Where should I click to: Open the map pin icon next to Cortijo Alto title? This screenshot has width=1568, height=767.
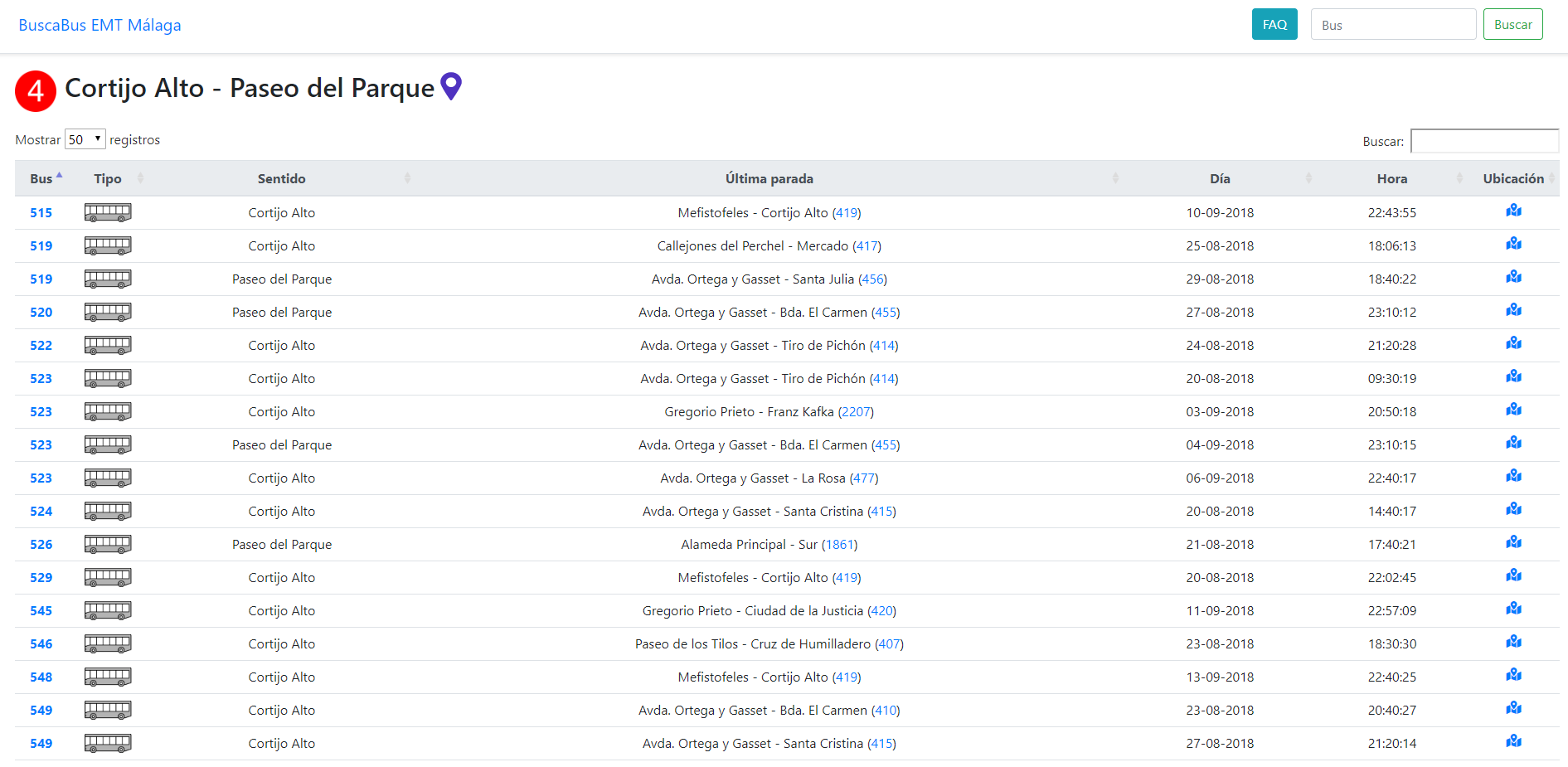(x=450, y=86)
